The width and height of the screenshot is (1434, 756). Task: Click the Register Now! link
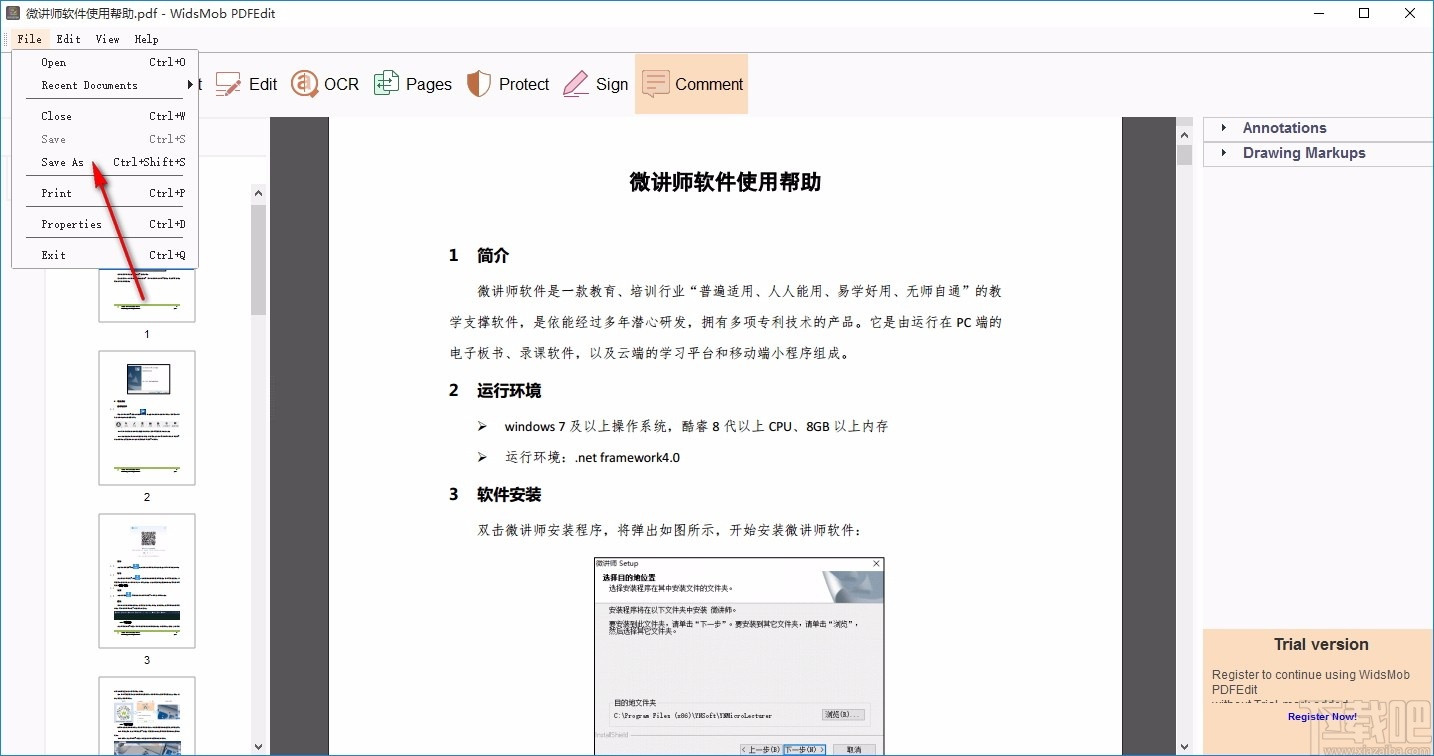[x=1322, y=716]
